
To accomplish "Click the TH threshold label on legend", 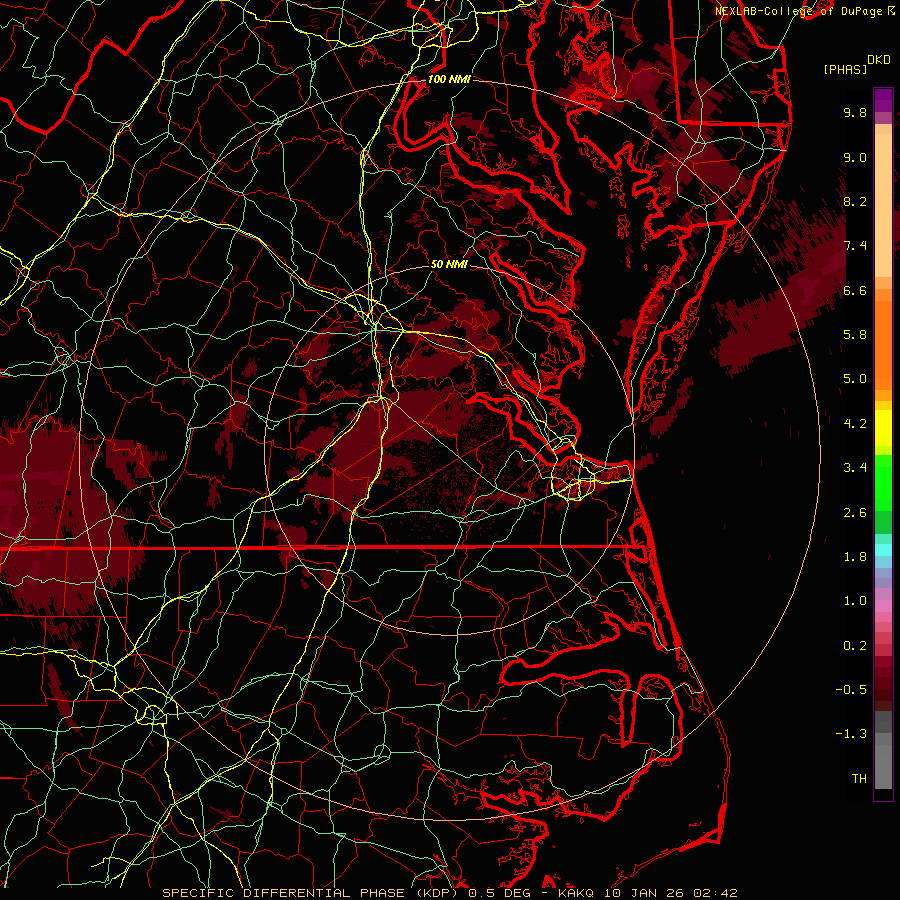I will pyautogui.click(x=859, y=779).
